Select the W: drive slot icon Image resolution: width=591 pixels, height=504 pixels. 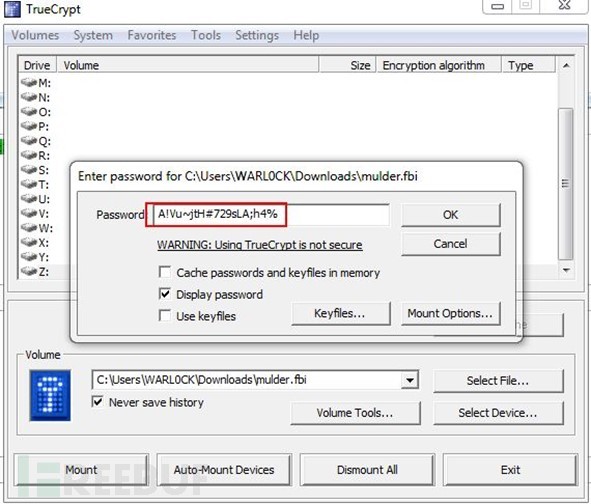coord(29,228)
